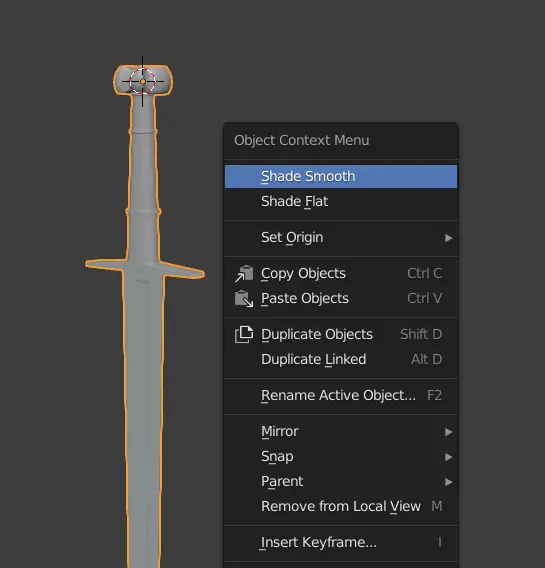Screen dimensions: 545x568
Task: Open the Mirror submenu
Action: click(x=341, y=432)
